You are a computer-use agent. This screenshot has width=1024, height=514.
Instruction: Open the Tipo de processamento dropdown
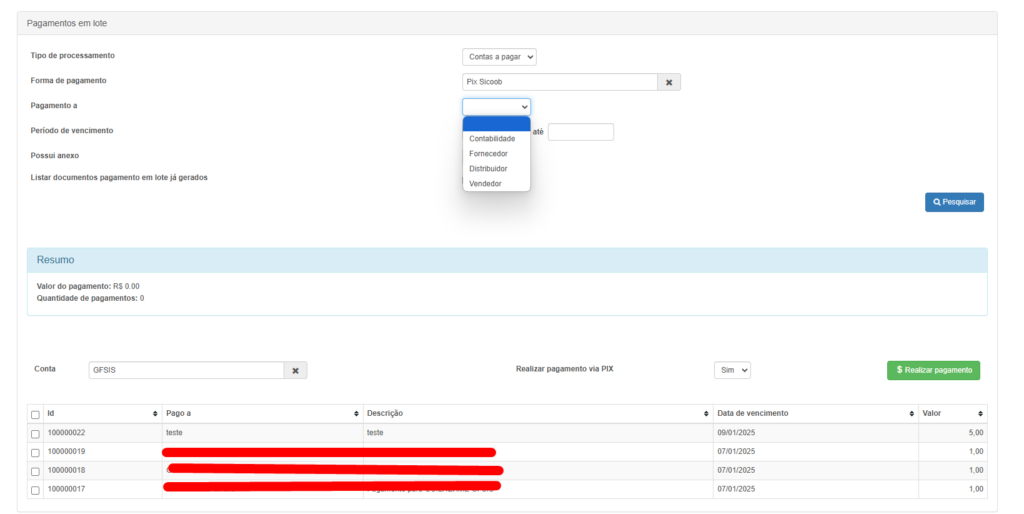499,57
